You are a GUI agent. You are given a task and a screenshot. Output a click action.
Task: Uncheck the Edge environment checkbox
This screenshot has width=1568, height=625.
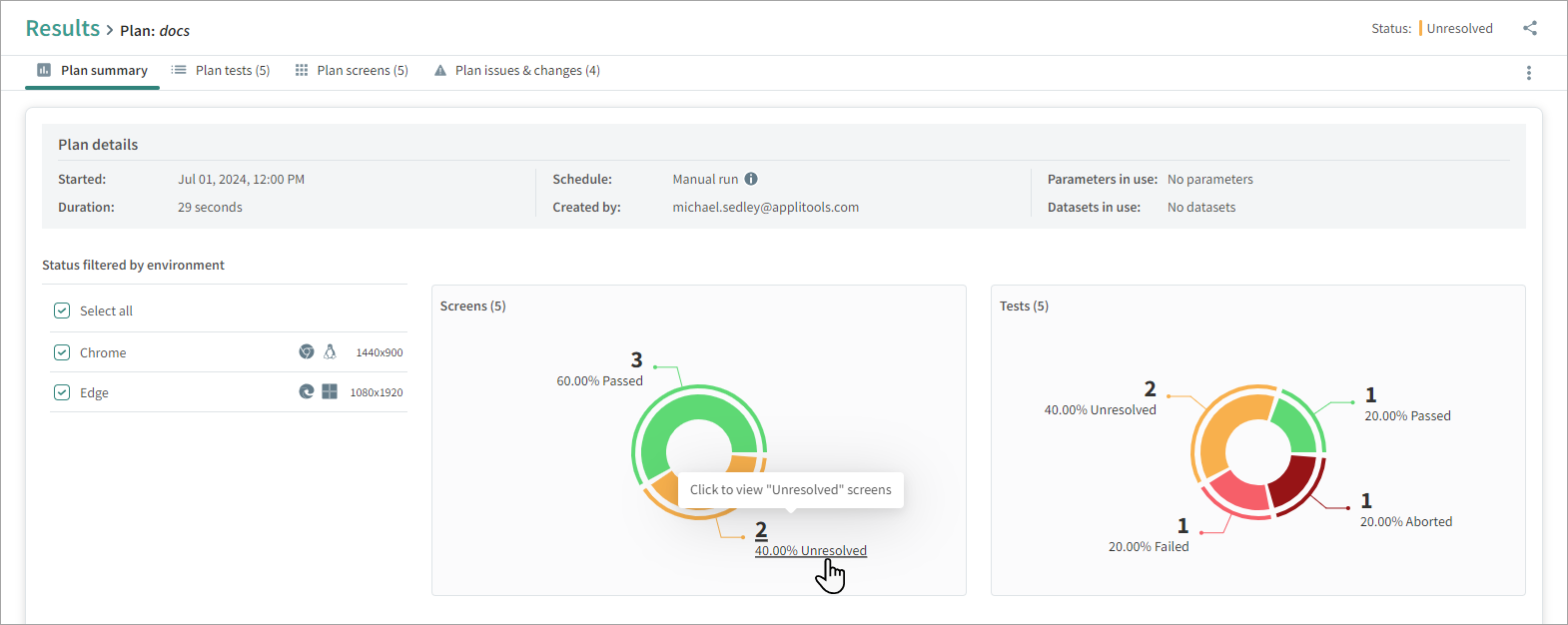(x=62, y=392)
